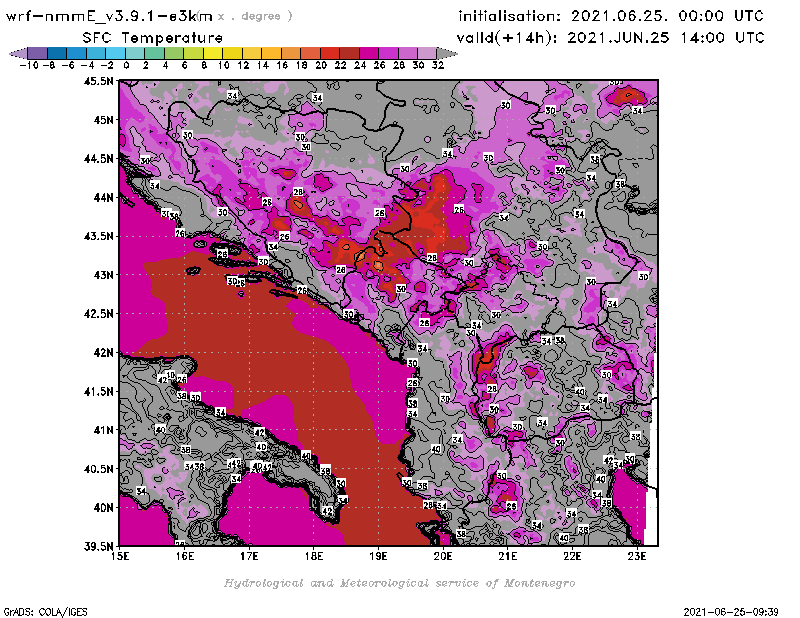Click the "GrADS: COLA/IGES" credit text
This screenshot has height=618, width=800.
(x=45, y=612)
